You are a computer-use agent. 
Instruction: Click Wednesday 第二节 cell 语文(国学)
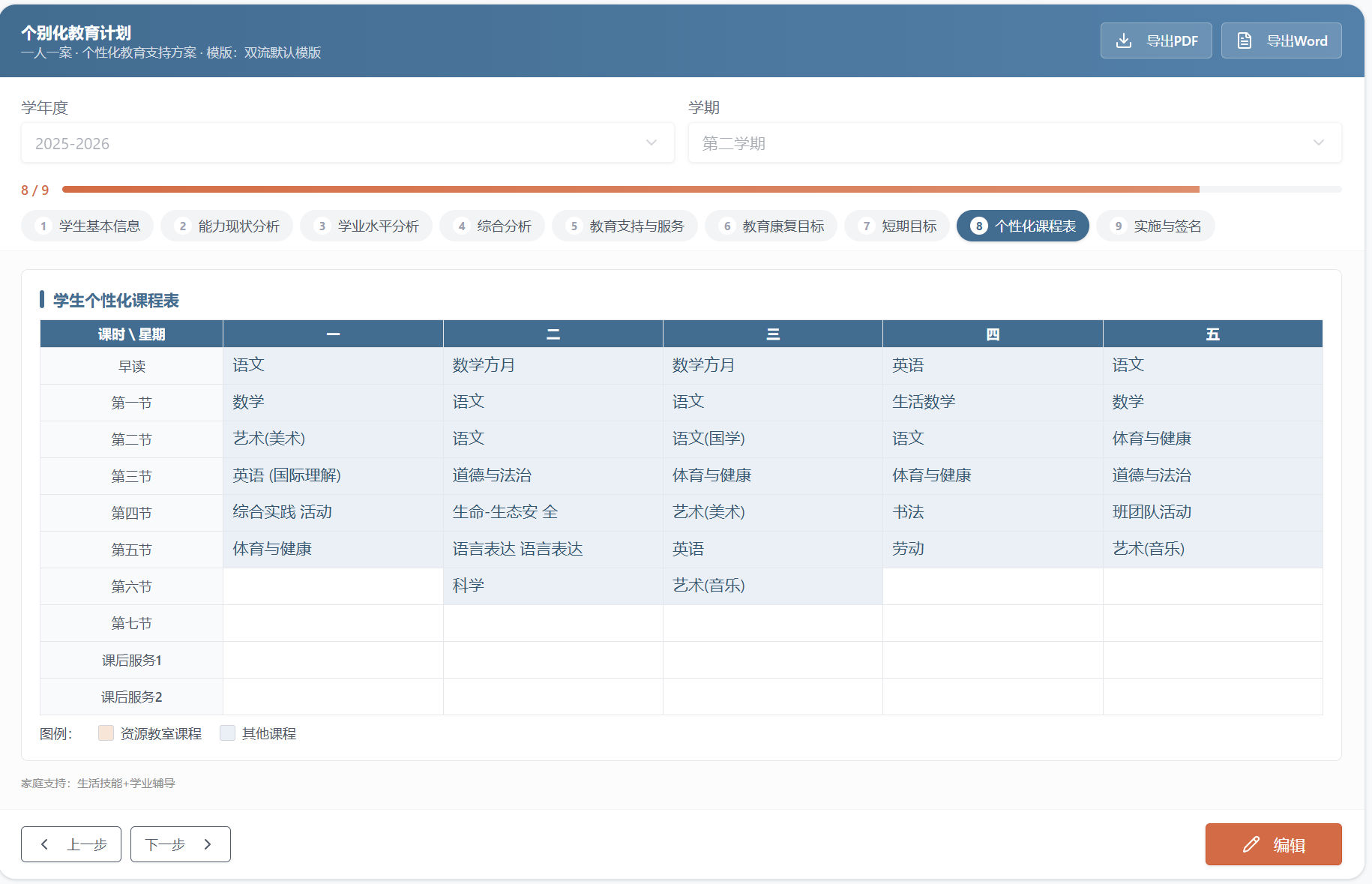click(x=772, y=439)
